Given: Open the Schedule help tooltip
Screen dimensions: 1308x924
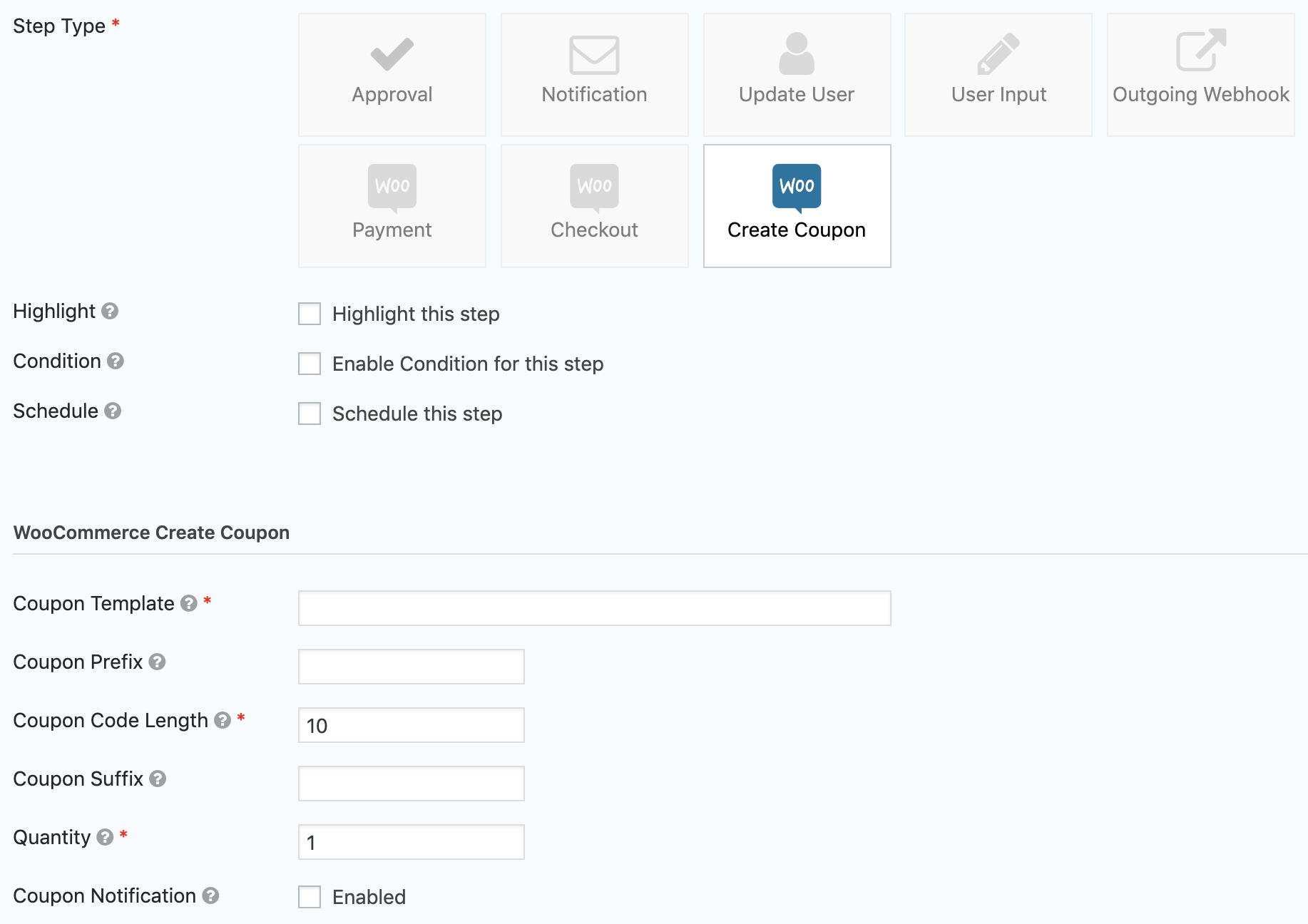Looking at the screenshot, I should (x=112, y=411).
